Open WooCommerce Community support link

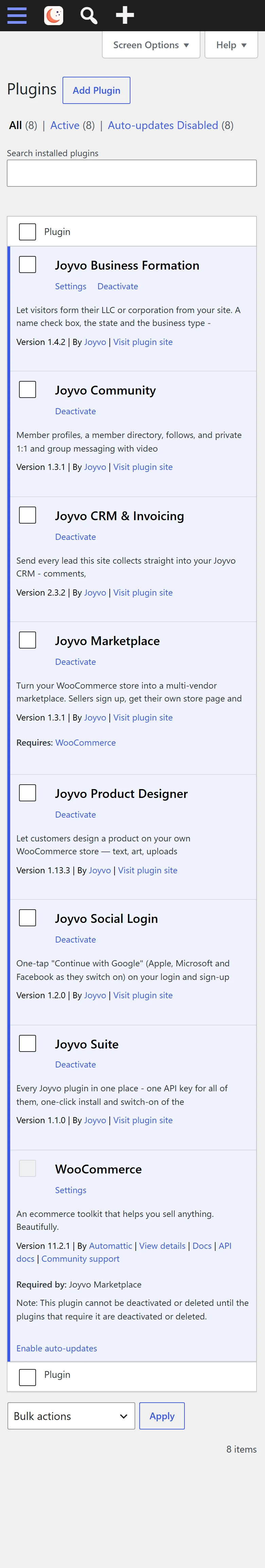tap(81, 1259)
